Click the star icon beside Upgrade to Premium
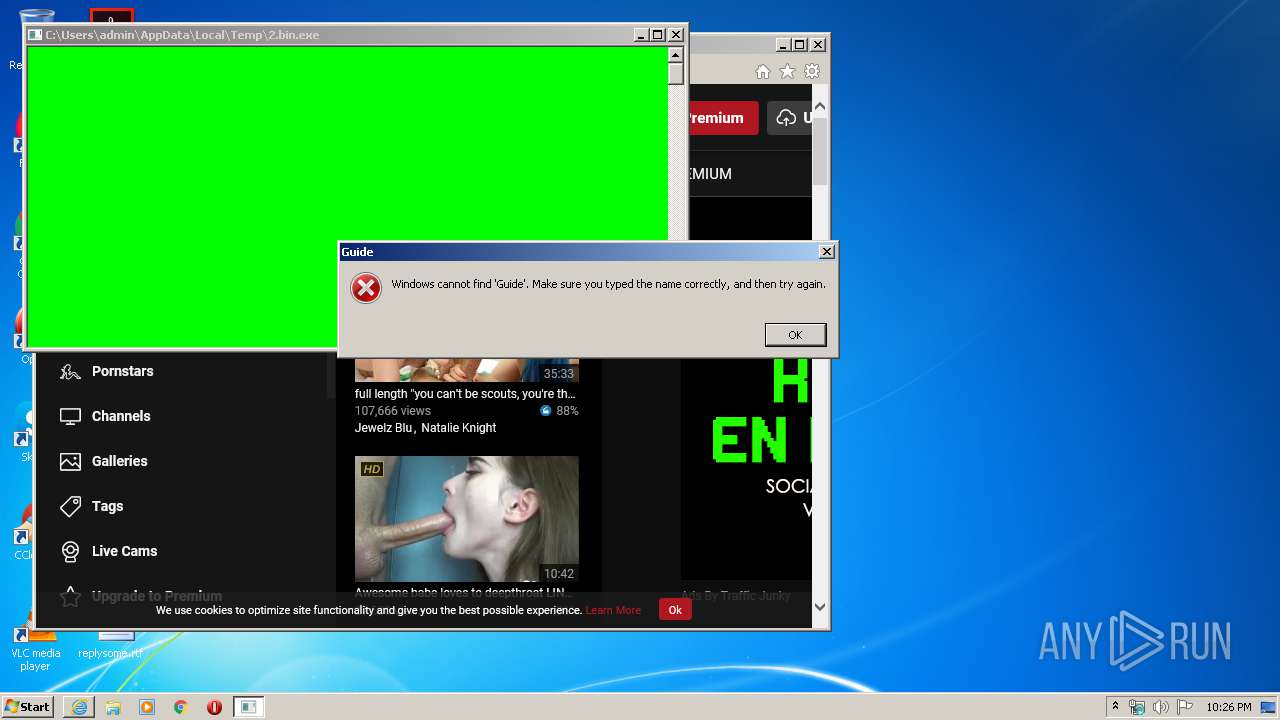Screen dimensions: 1280x720 point(70,597)
